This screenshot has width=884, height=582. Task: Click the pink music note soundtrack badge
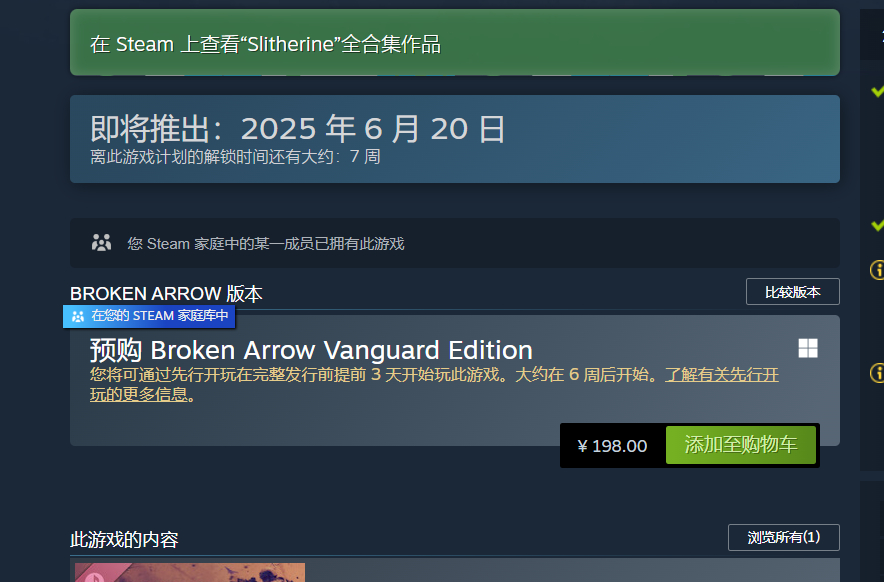pos(95,576)
